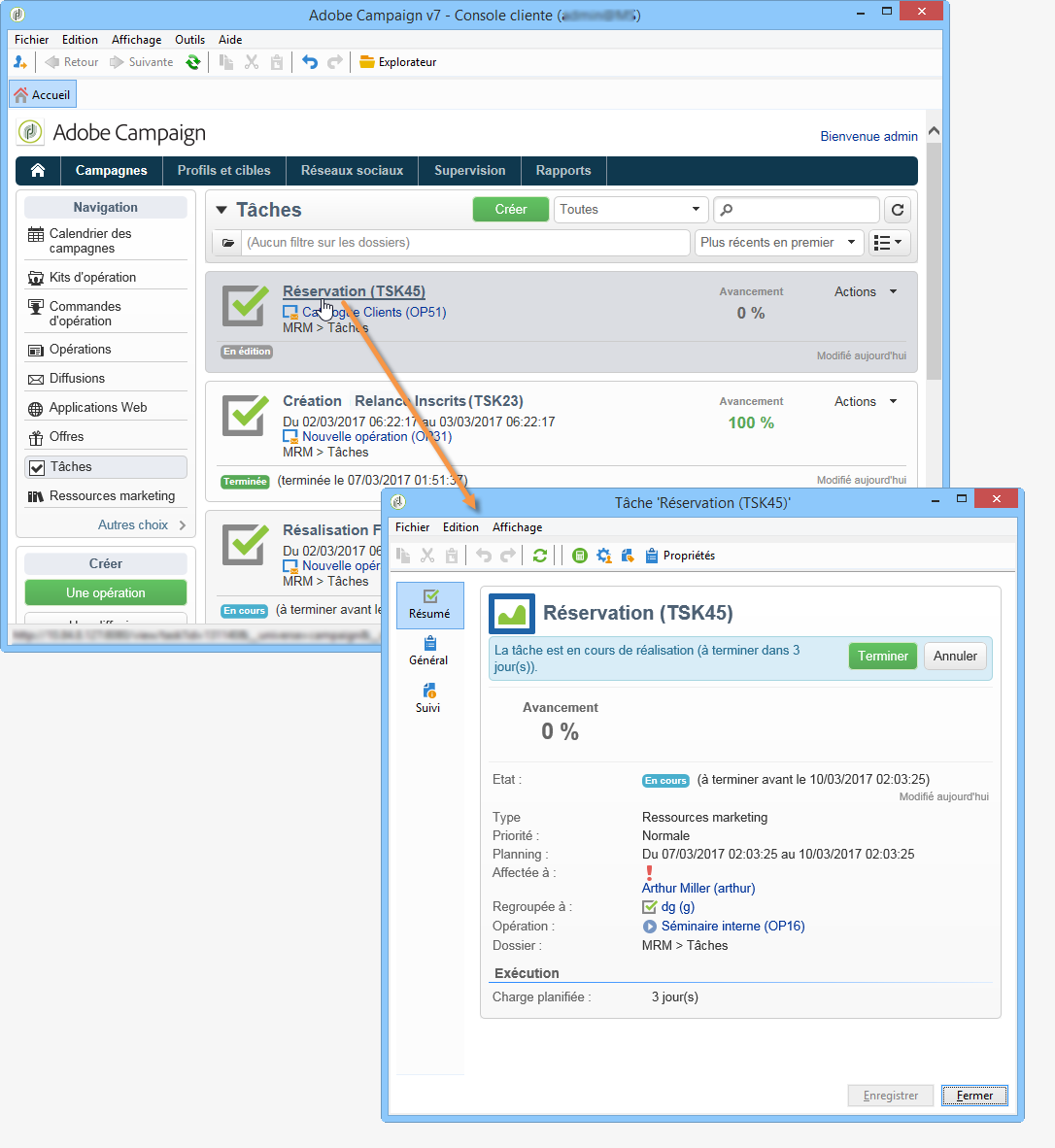Open Affichage menu in task window
Viewport: 1055px width, 1148px height.
(517, 527)
